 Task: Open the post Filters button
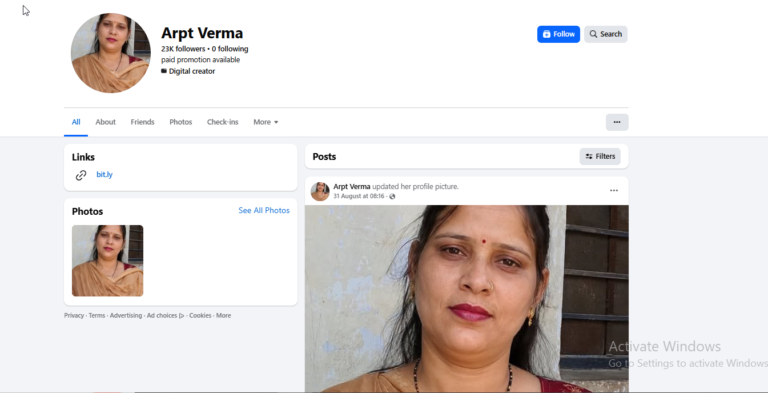(x=600, y=156)
